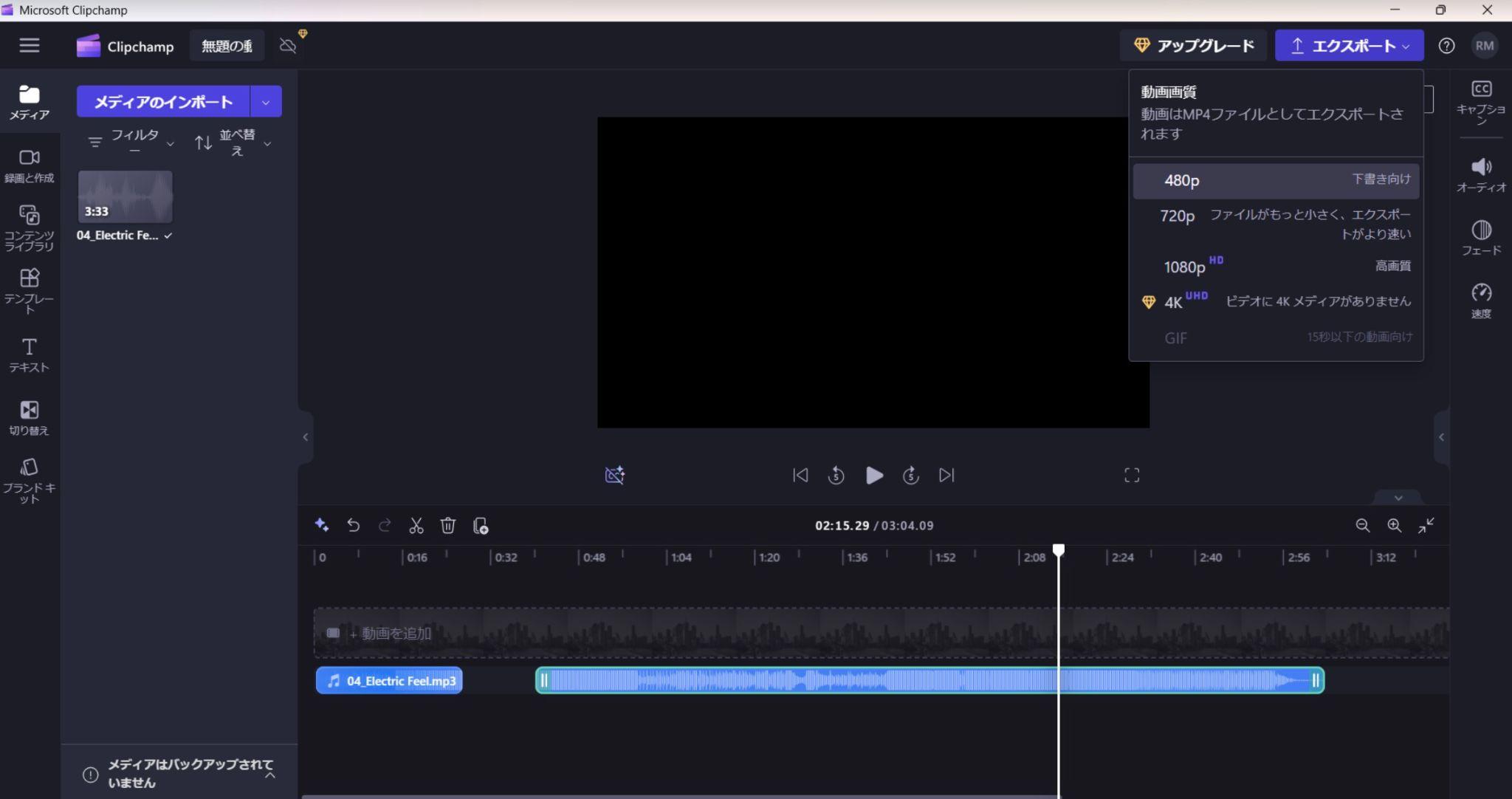Open the 並べ替え sort dropdown
Image resolution: width=1512 pixels, height=799 pixels.
click(x=233, y=142)
